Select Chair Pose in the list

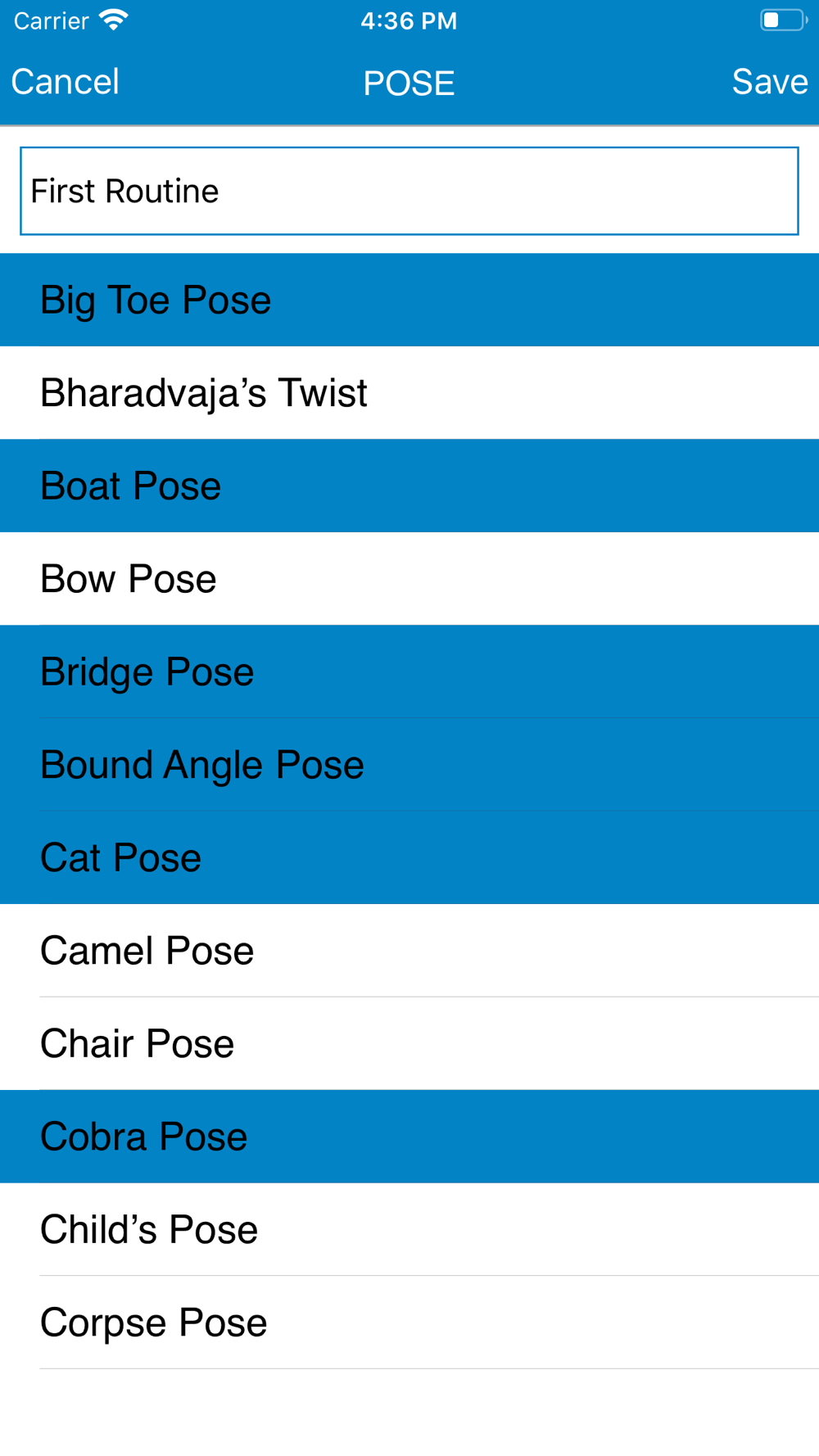(x=409, y=1043)
